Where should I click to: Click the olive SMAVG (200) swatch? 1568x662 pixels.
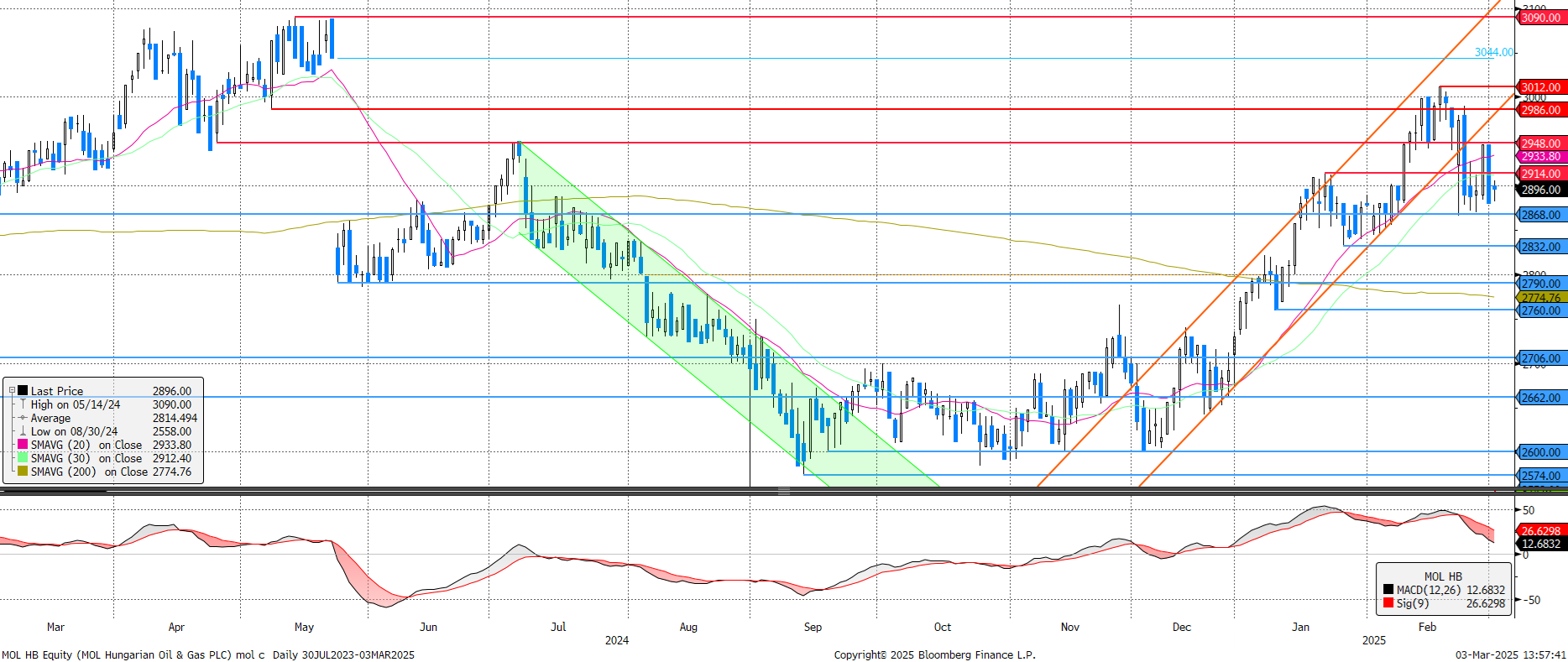coord(23,472)
